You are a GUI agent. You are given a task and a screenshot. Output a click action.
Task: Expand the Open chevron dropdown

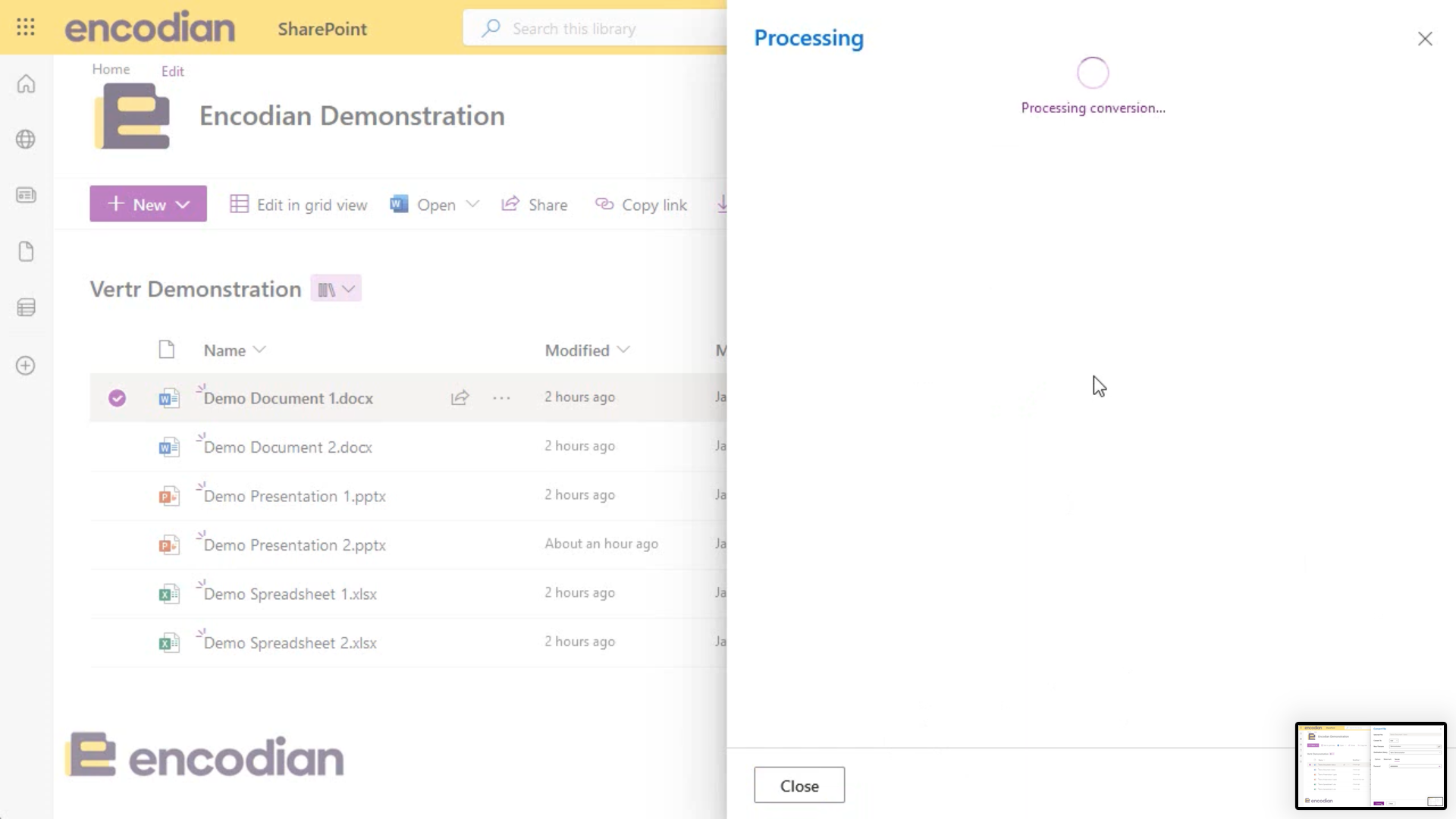tap(472, 204)
